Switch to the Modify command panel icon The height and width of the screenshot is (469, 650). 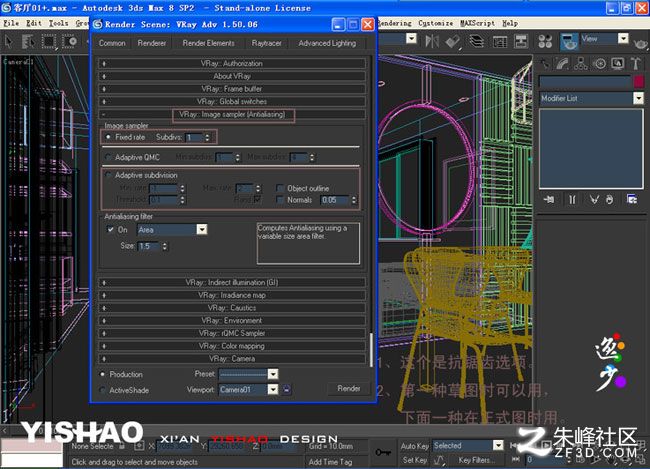point(563,63)
